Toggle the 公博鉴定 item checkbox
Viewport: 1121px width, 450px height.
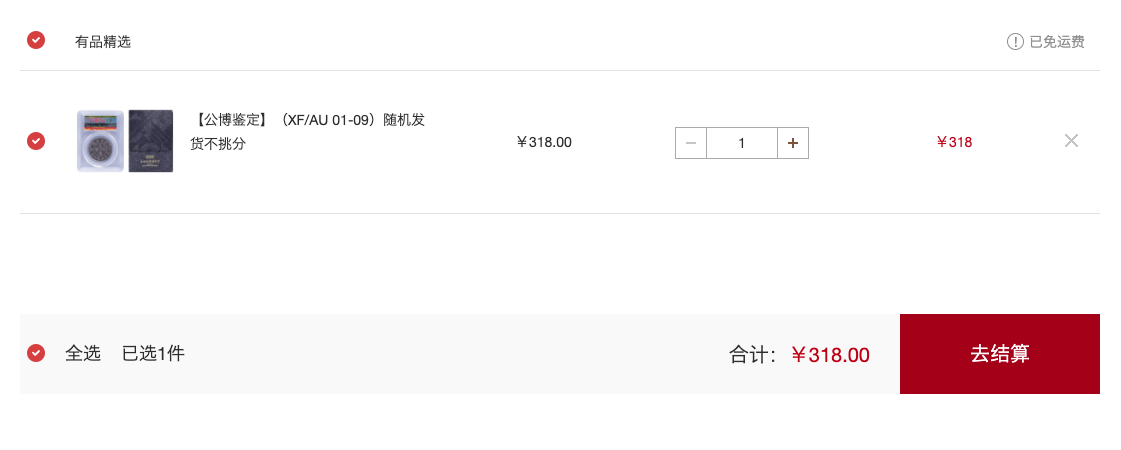click(x=36, y=141)
